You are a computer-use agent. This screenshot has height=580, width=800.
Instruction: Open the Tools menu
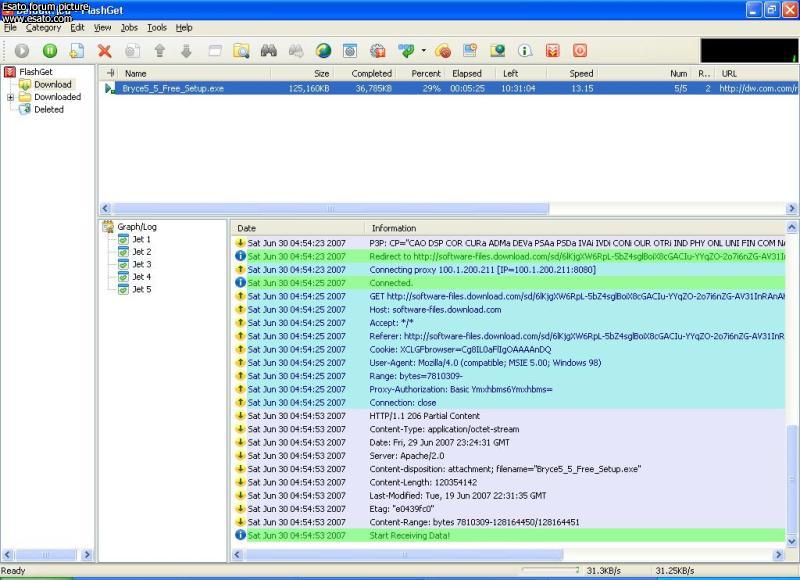click(157, 28)
